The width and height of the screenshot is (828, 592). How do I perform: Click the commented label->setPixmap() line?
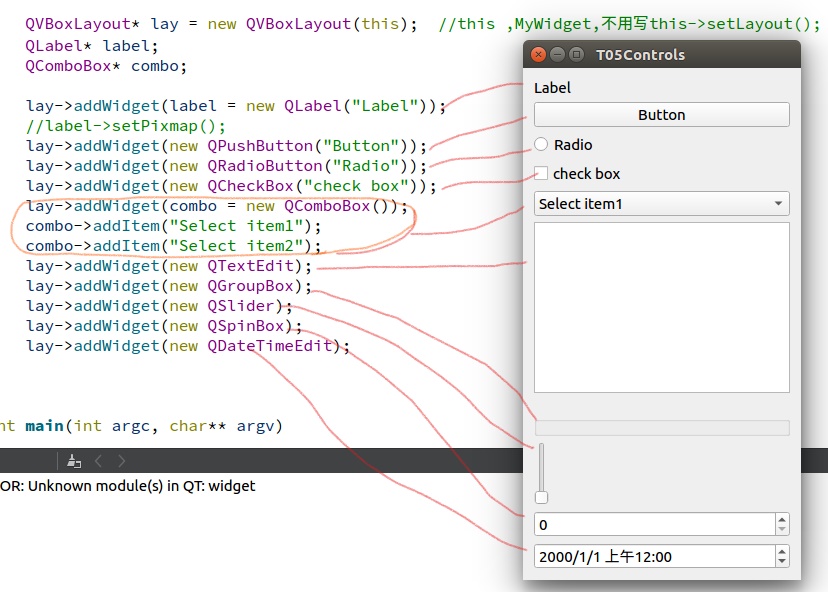(126, 126)
